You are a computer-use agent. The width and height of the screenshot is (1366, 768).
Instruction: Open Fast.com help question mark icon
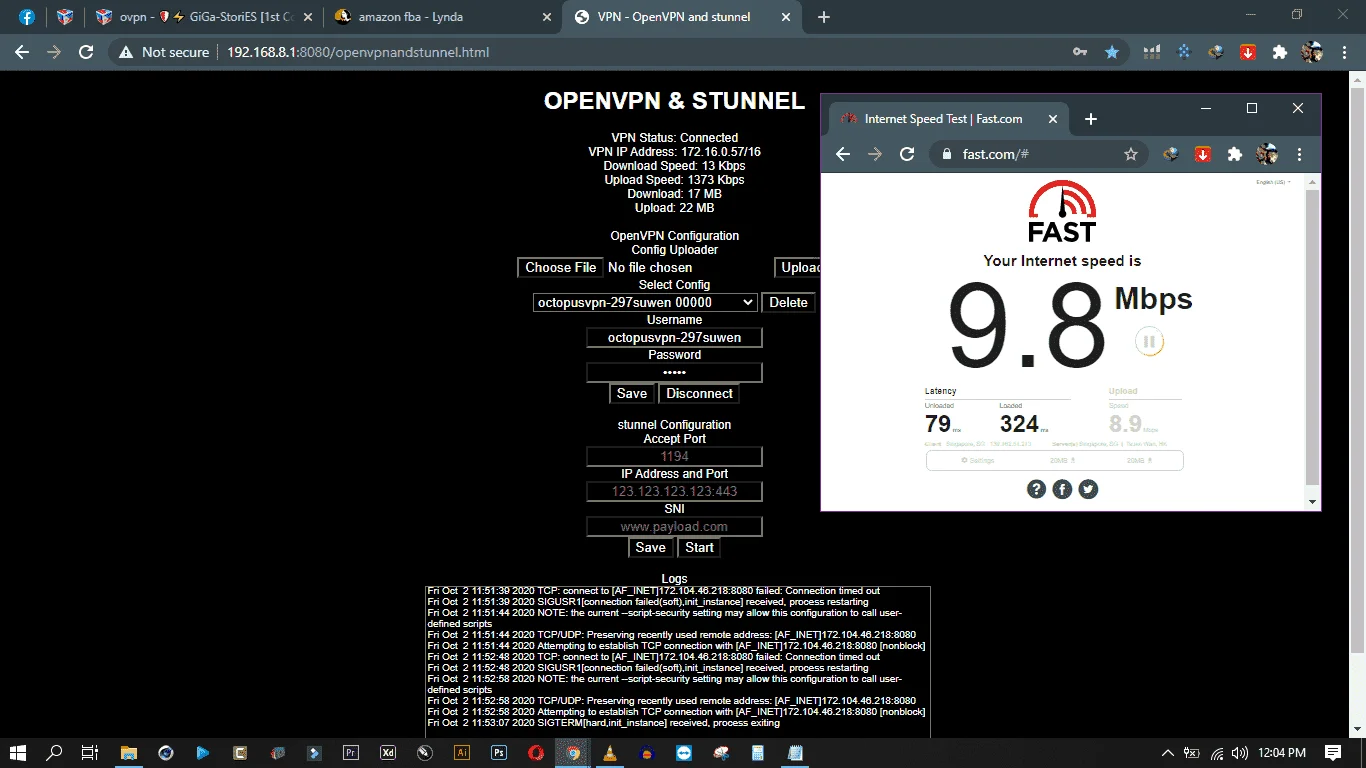(1036, 489)
